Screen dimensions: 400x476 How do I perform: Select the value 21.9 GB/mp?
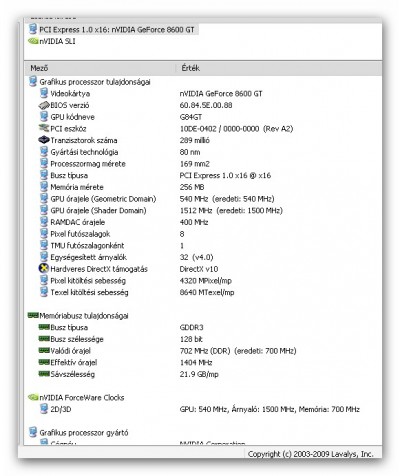click(199, 374)
